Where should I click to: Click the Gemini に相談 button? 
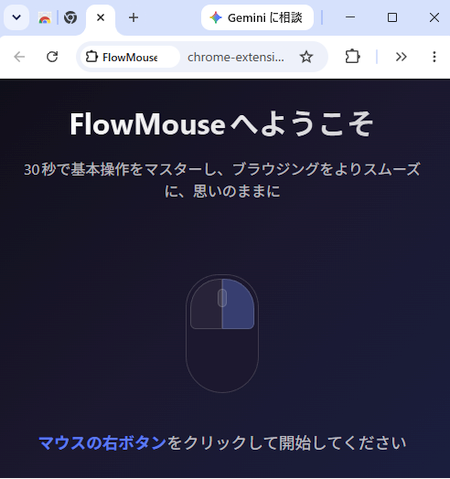pos(257,18)
